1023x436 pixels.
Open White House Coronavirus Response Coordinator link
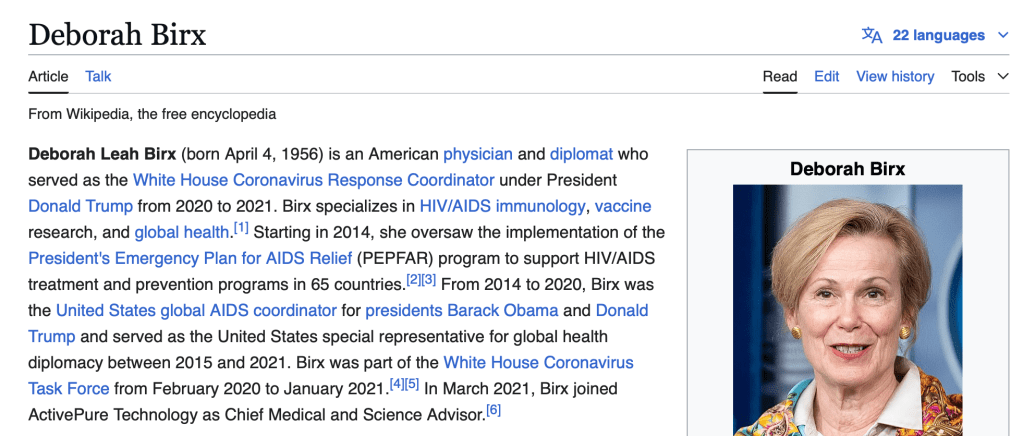click(313, 180)
